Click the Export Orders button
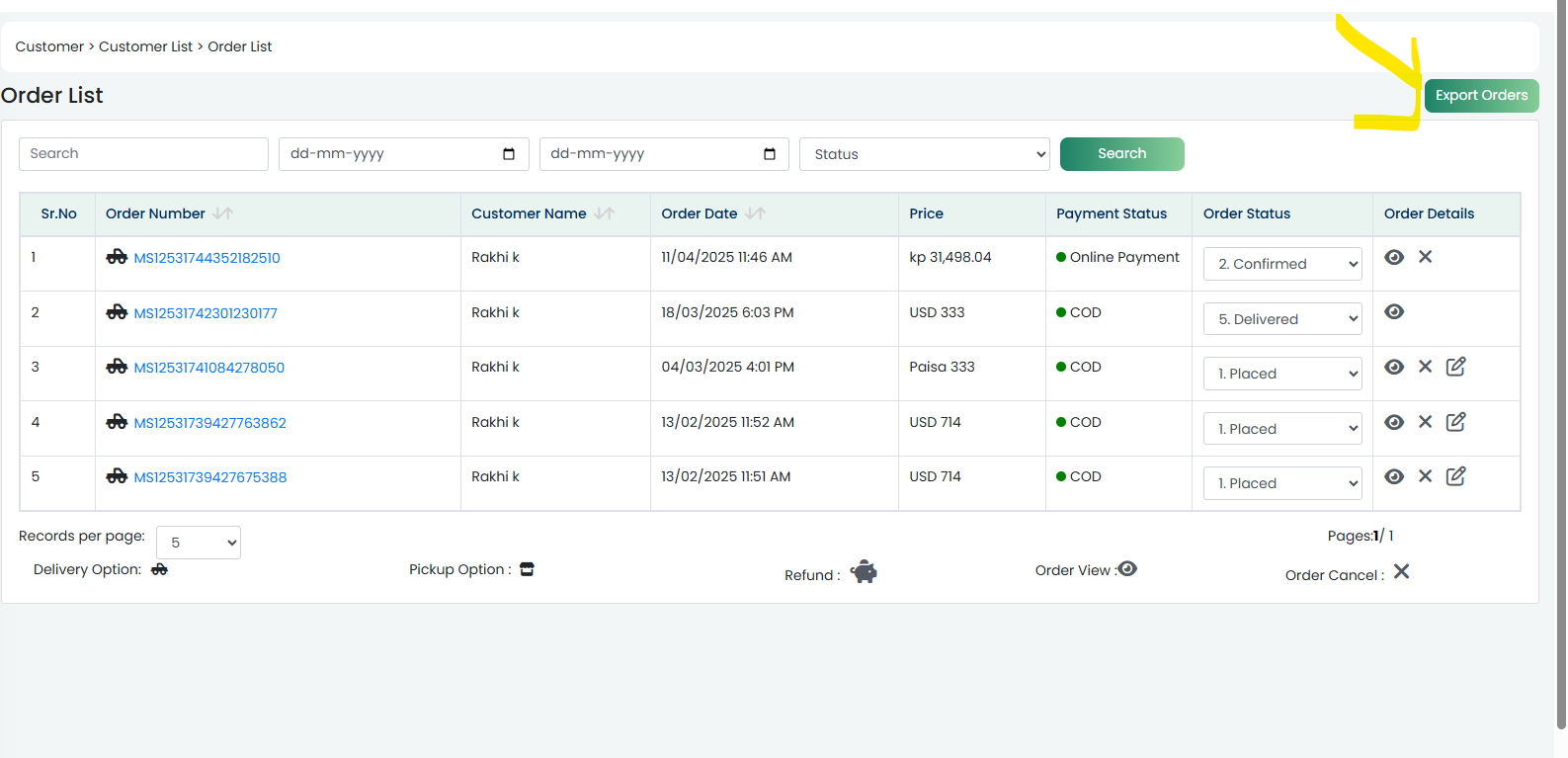Image resolution: width=1568 pixels, height=758 pixels. [1481, 96]
